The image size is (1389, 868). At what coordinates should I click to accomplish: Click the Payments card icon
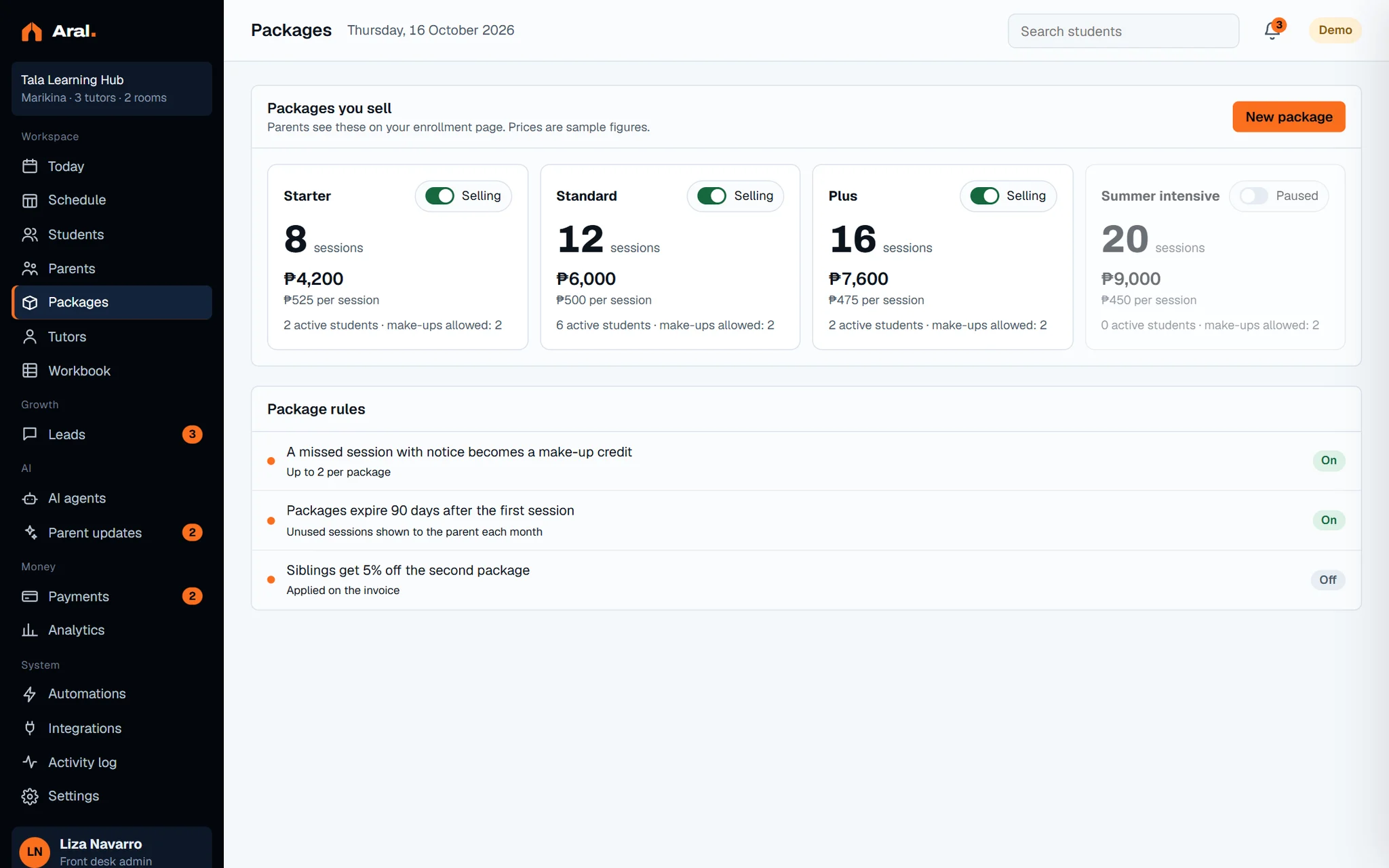(30, 596)
